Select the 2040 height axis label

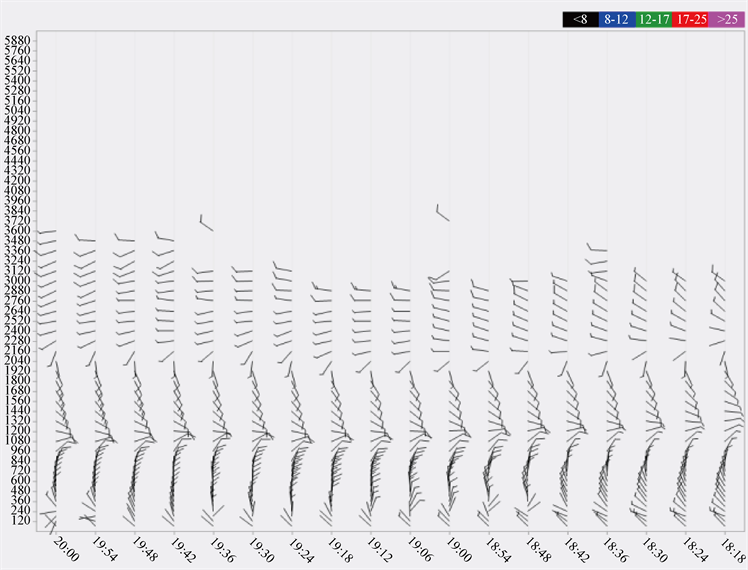pyautogui.click(x=19, y=360)
